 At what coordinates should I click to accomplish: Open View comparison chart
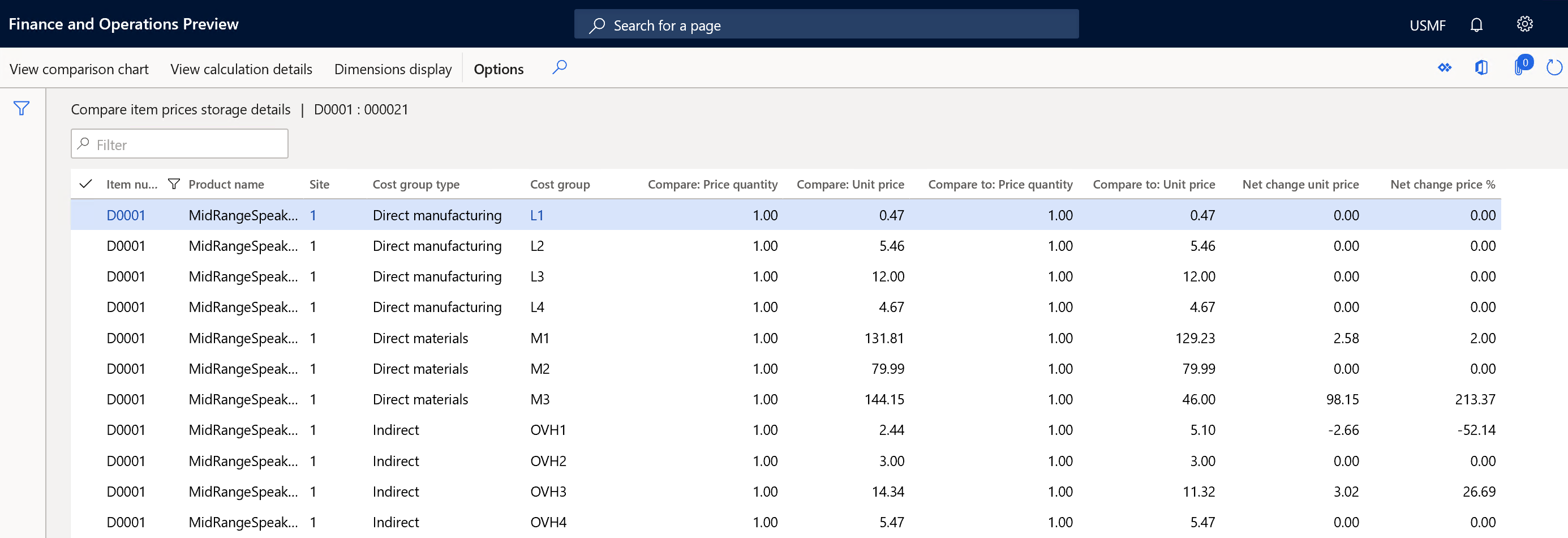click(x=79, y=69)
